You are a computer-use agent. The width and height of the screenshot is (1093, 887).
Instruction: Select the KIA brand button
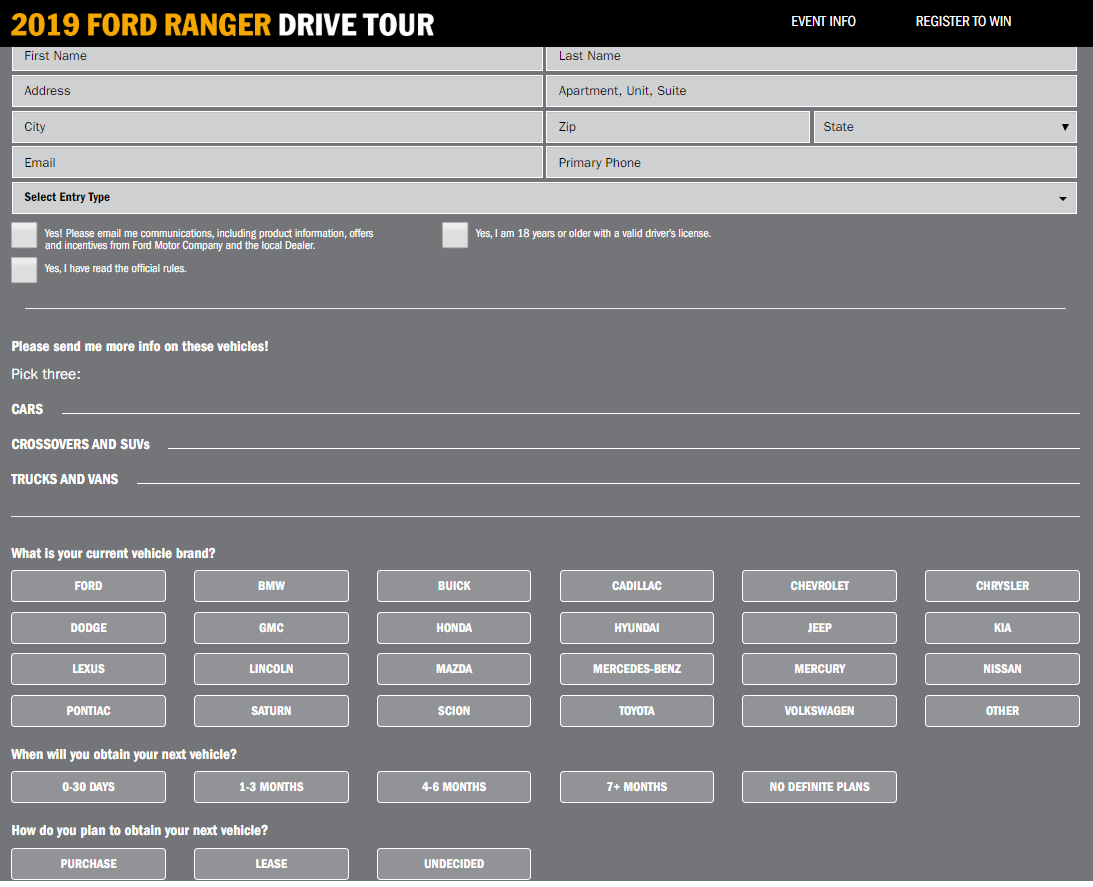pyautogui.click(x=1002, y=628)
